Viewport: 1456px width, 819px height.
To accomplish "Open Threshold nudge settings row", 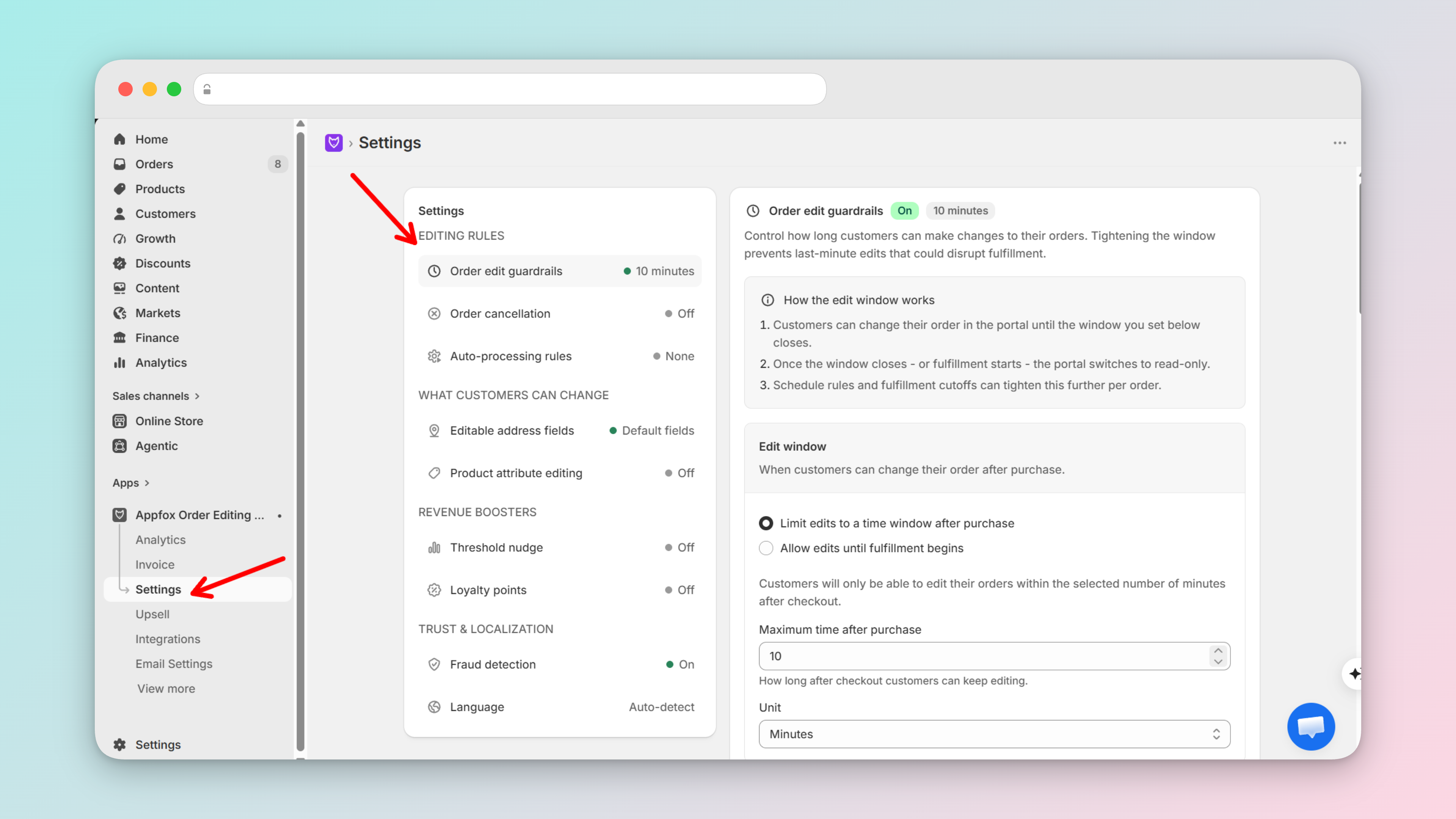I will [x=560, y=548].
